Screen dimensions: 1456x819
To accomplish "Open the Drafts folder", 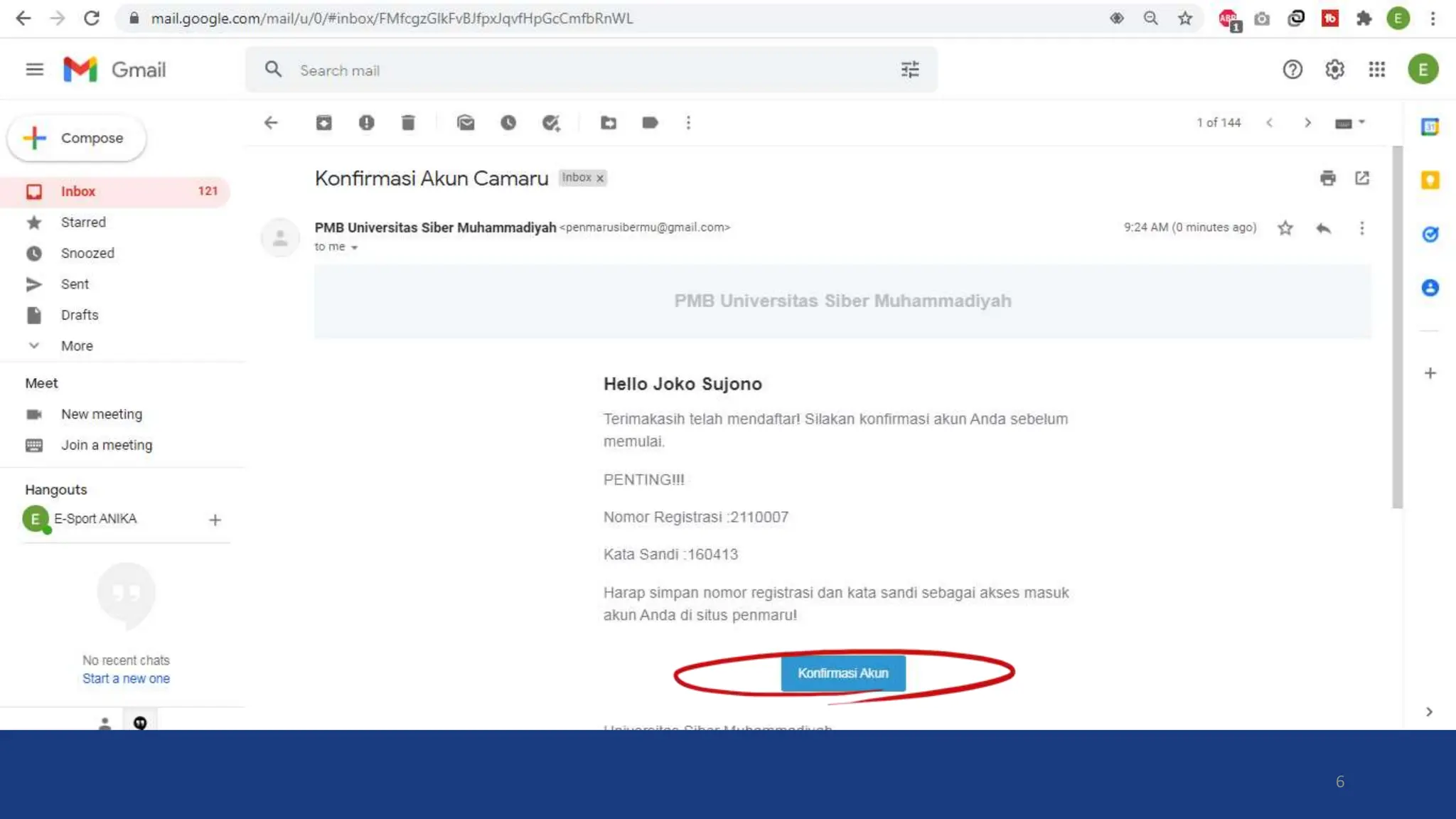I will (x=80, y=315).
